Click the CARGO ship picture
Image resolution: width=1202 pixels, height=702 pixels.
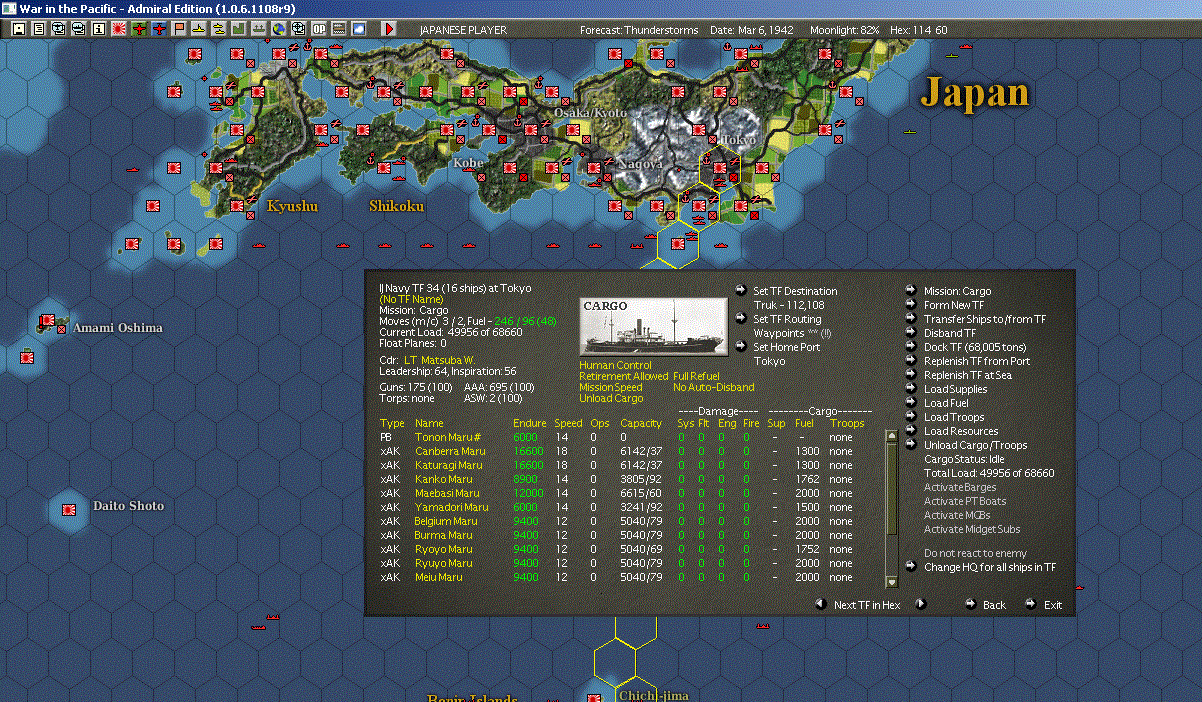(x=654, y=326)
